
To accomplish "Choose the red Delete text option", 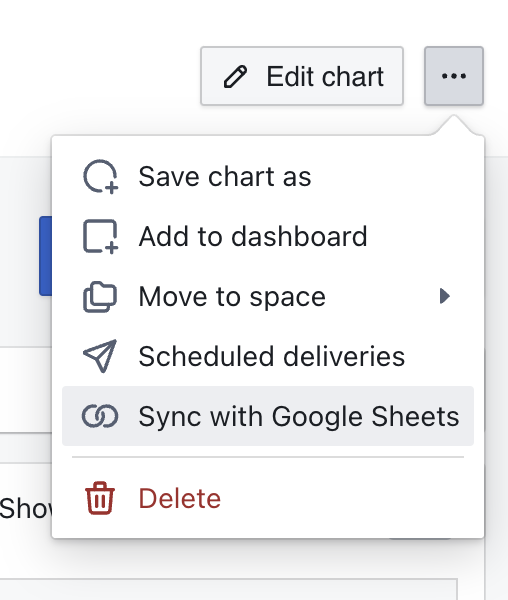I will point(179,498).
